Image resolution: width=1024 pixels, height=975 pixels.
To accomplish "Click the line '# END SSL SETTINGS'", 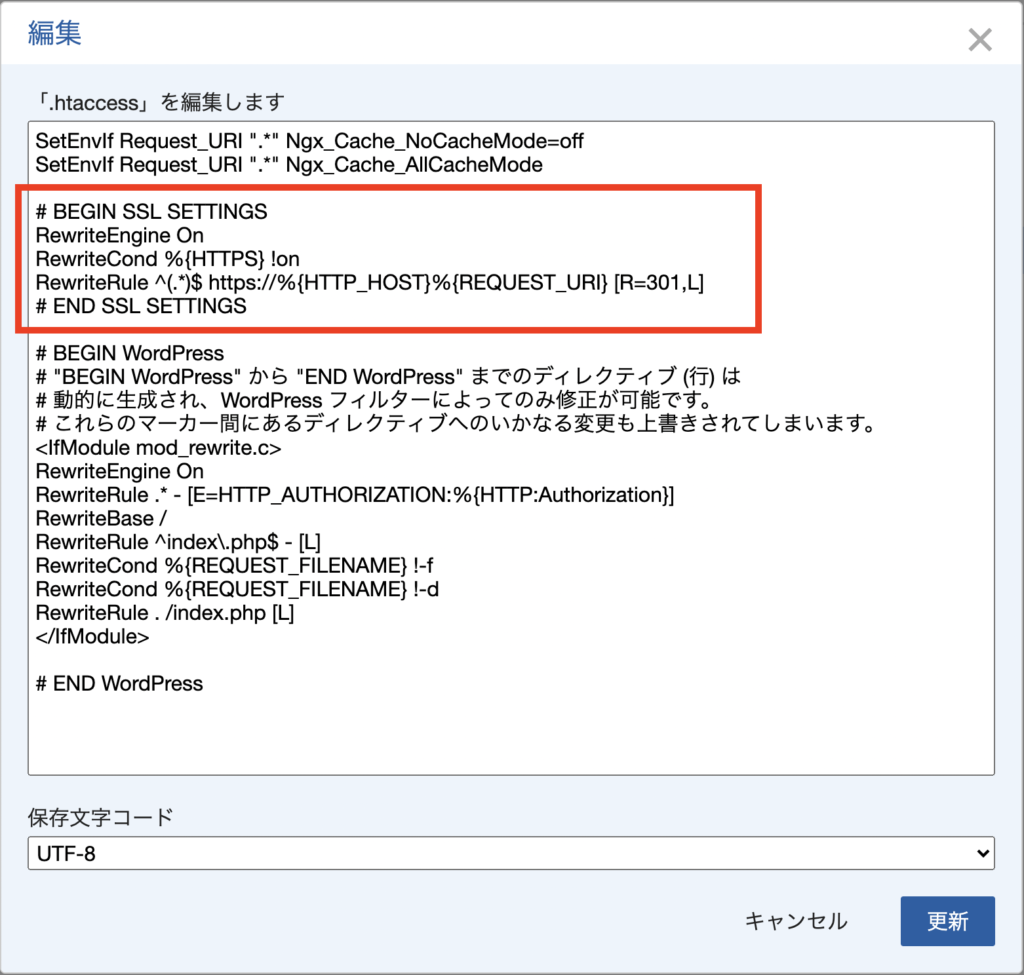I will point(141,306).
